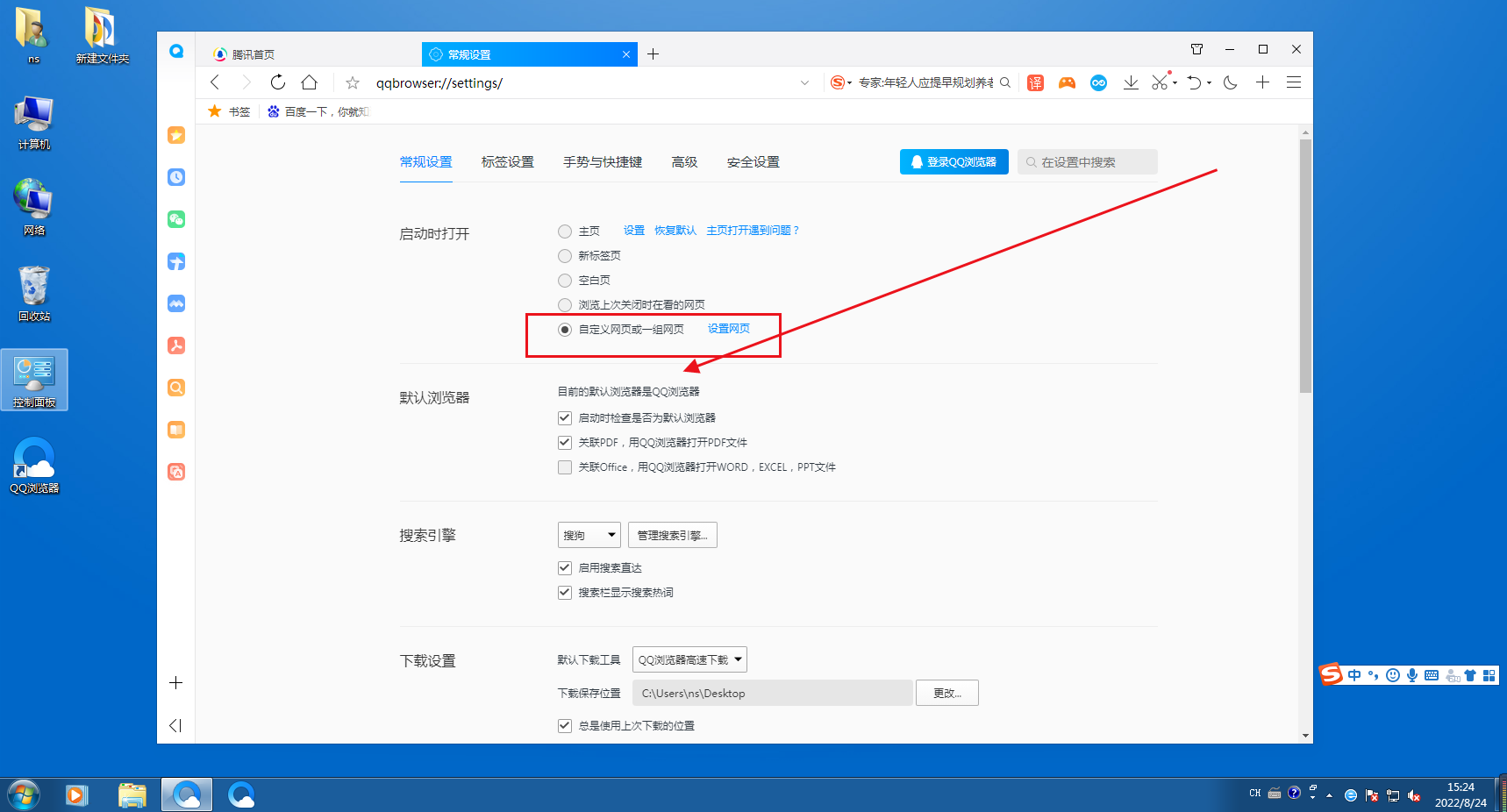Image resolution: width=1507 pixels, height=812 pixels.
Task: Select the 主页 startup radio option
Action: click(x=565, y=231)
